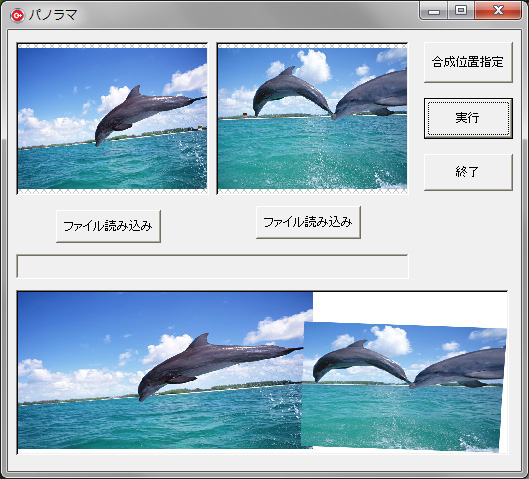
Task: Minimize the パノラマ window
Action: pos(434,11)
